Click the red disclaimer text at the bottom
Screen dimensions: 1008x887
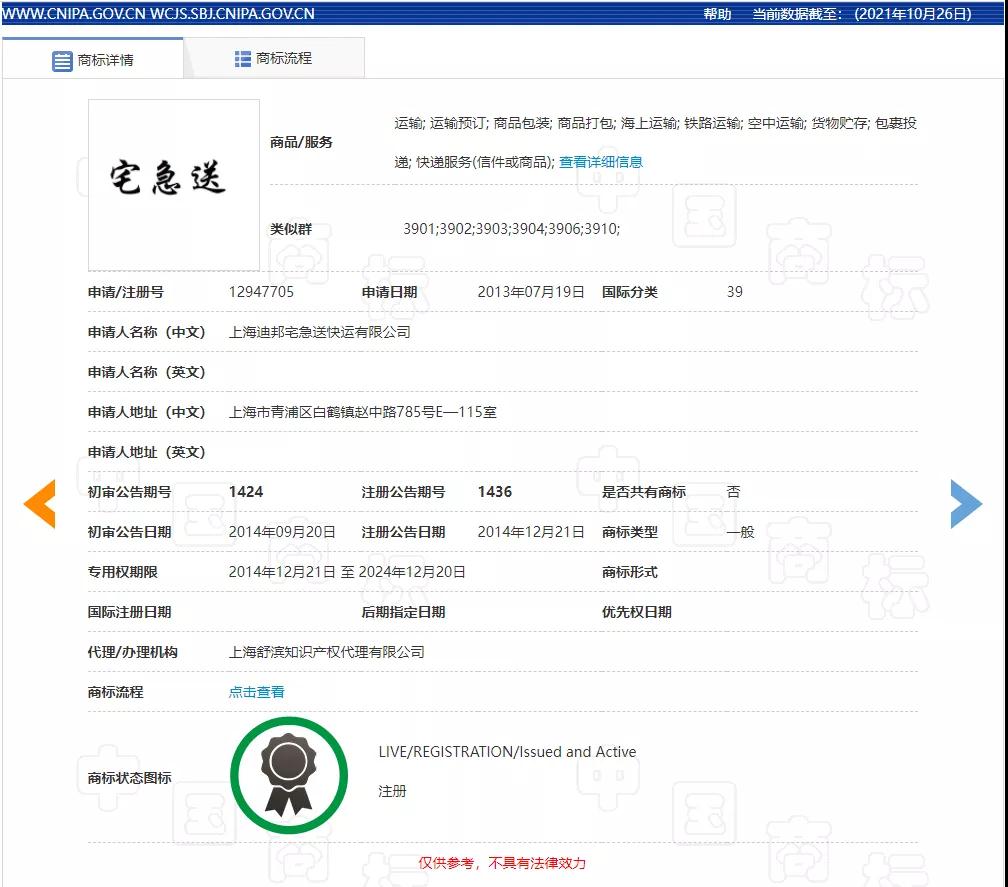[x=505, y=863]
